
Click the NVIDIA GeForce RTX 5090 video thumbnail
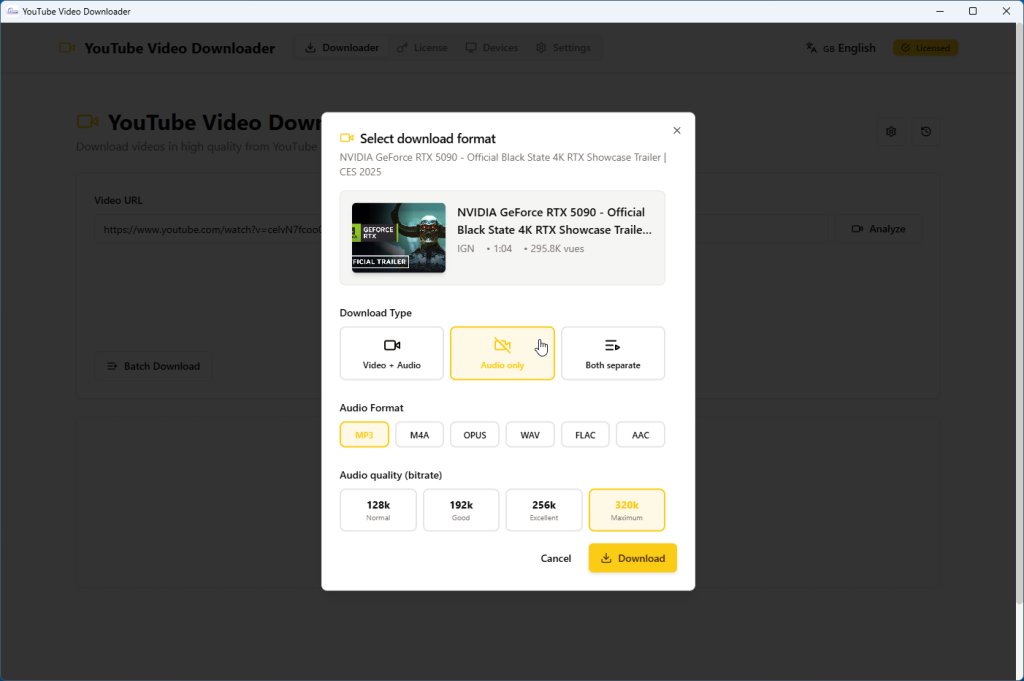[x=398, y=238]
